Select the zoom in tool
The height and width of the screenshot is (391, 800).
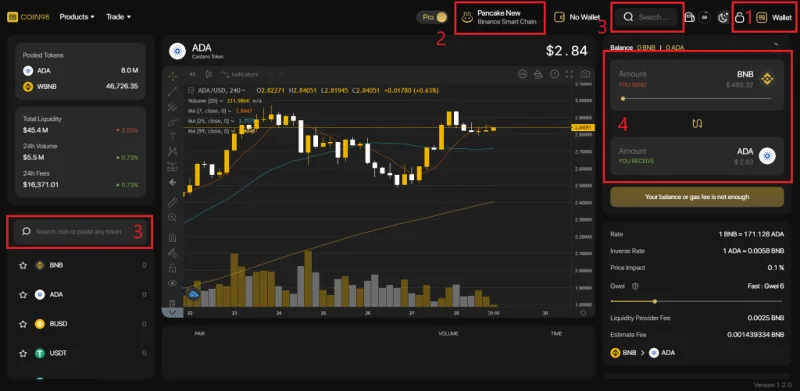(172, 217)
